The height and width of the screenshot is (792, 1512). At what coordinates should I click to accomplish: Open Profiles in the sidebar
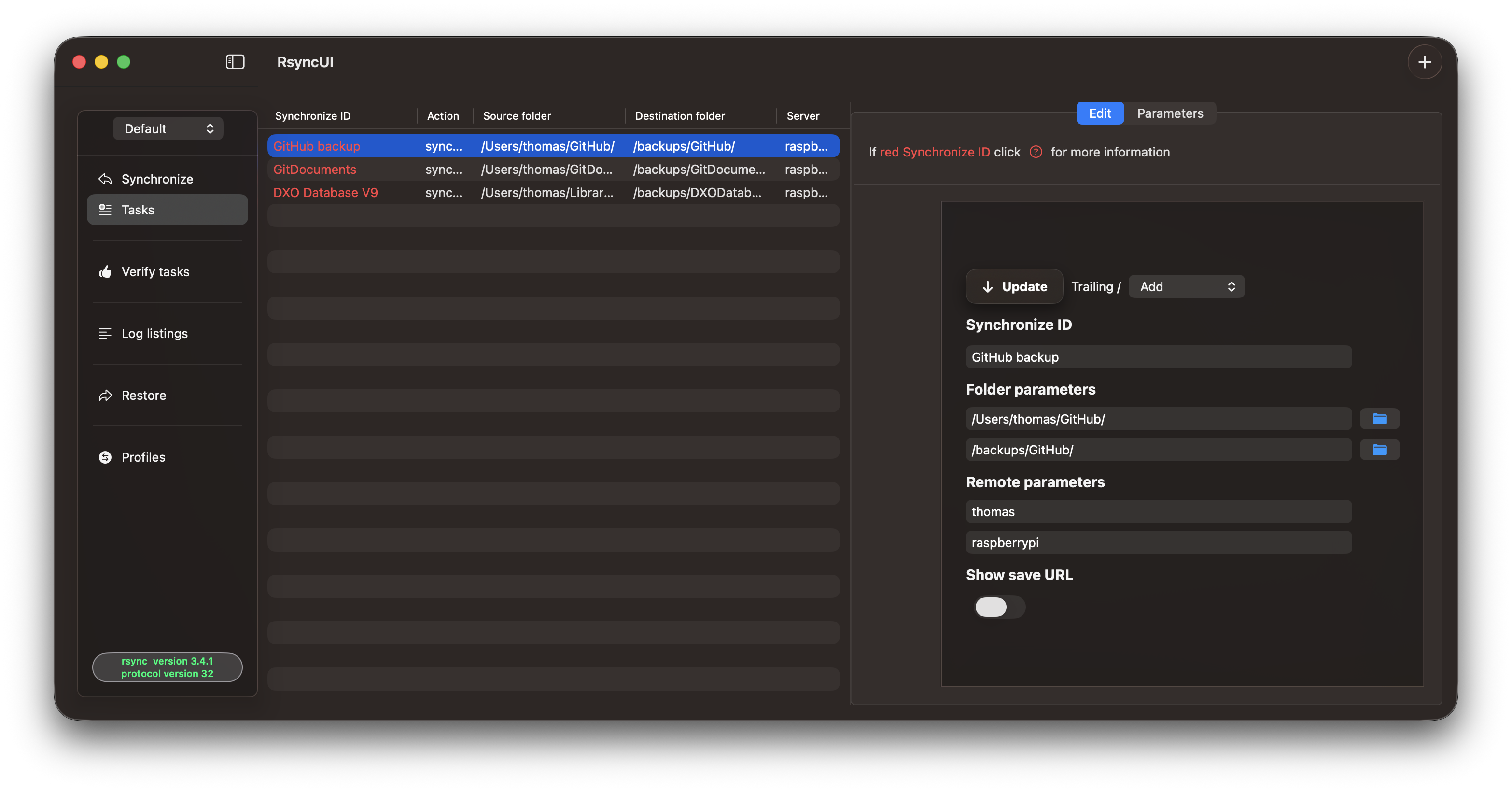click(x=142, y=457)
